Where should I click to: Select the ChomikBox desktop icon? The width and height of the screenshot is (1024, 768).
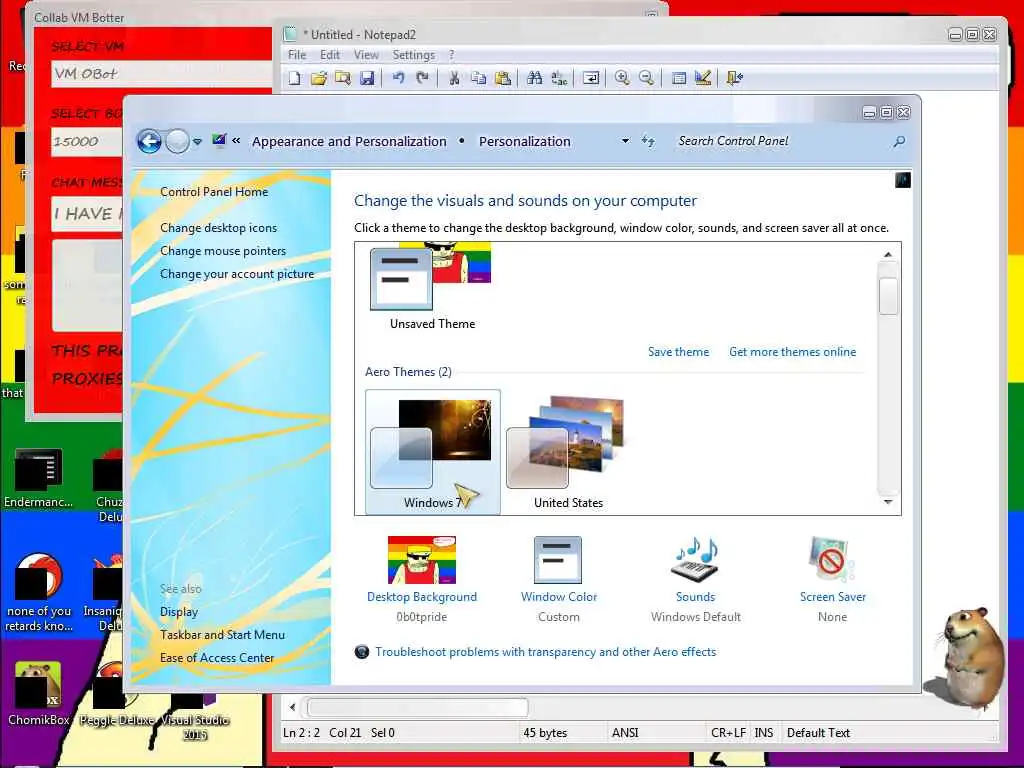click(39, 693)
